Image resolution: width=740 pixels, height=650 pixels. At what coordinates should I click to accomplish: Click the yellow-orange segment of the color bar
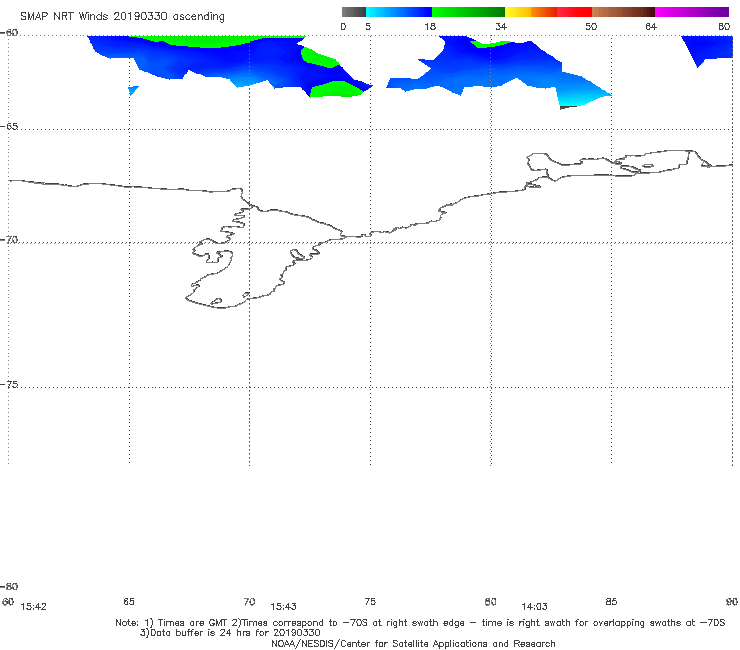tap(531, 12)
